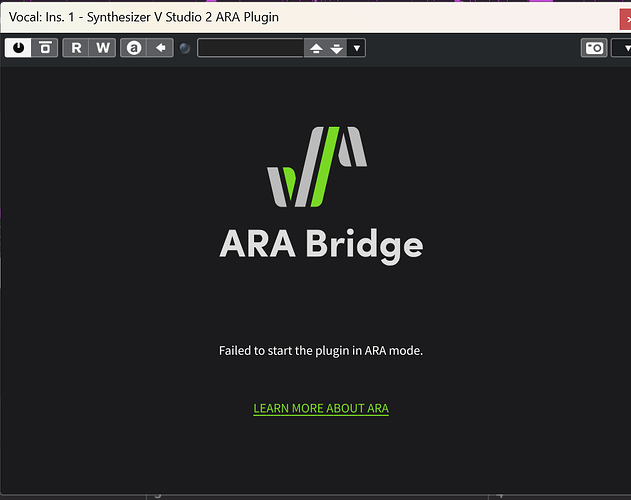The image size is (631, 500).
Task: Click 'Failed to start the plugin in ARA mode.' text
Action: (321, 351)
